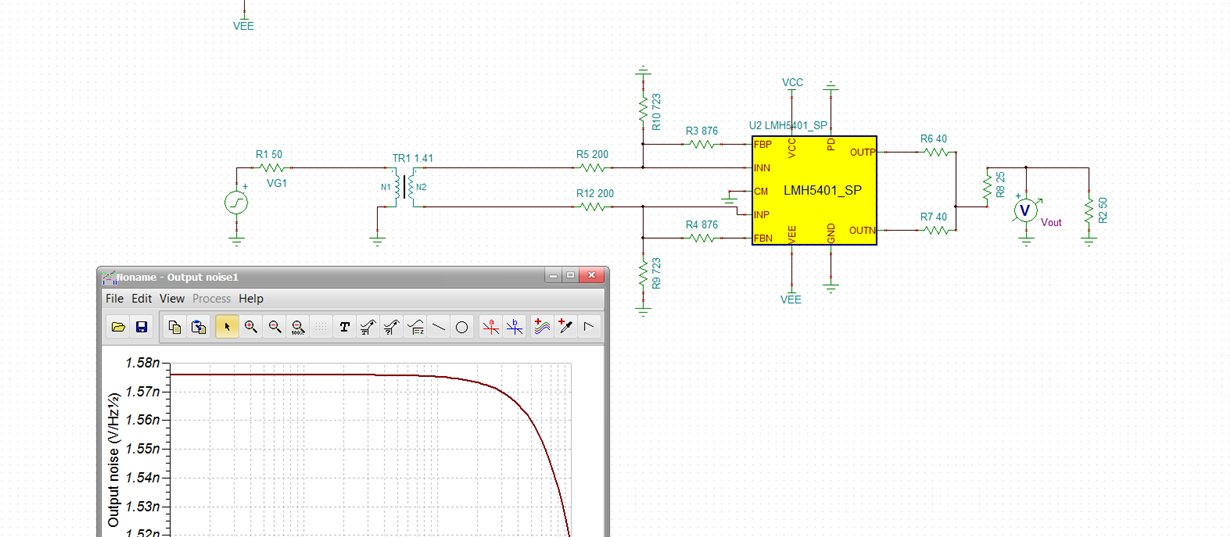Click resistor label R2 50
Viewport: 1230px width, 537px height.
(1103, 211)
